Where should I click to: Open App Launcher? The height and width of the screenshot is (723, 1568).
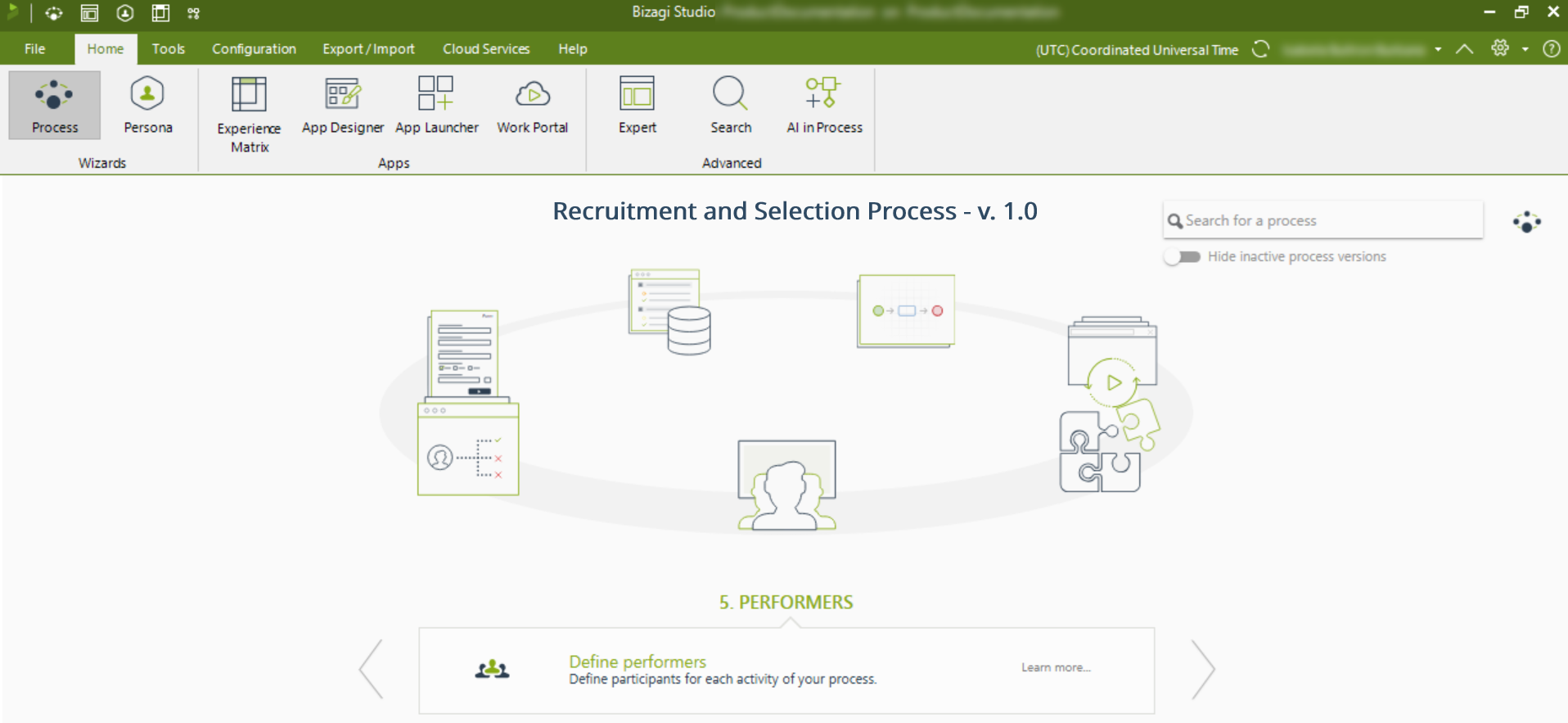436,105
